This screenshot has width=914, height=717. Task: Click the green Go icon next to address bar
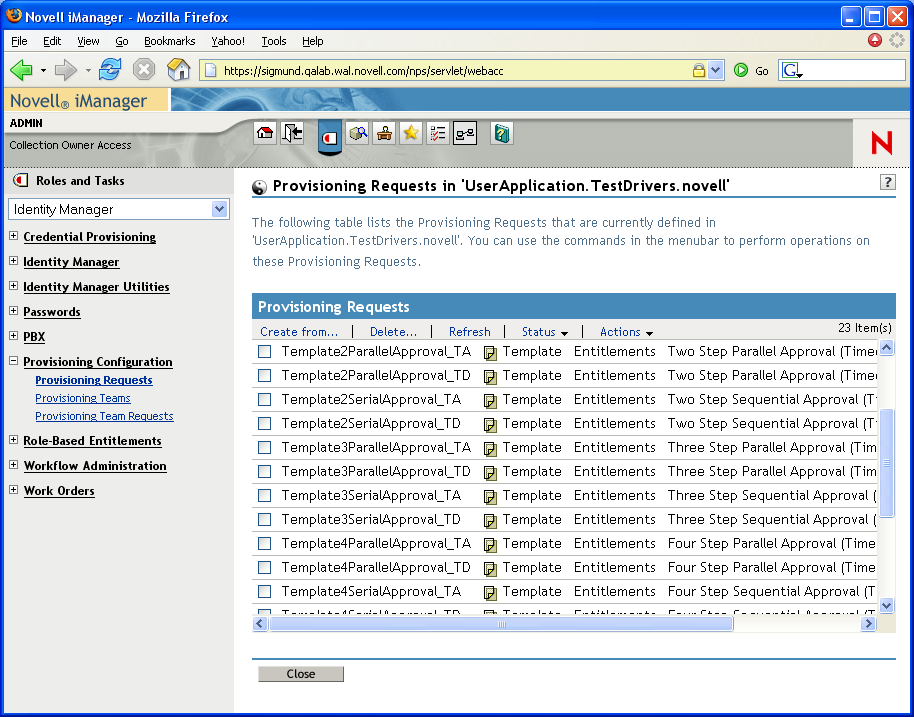click(741, 71)
